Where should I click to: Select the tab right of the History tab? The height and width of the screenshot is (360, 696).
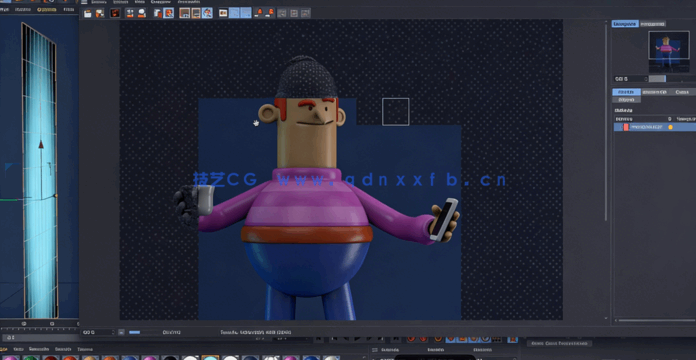655,92
